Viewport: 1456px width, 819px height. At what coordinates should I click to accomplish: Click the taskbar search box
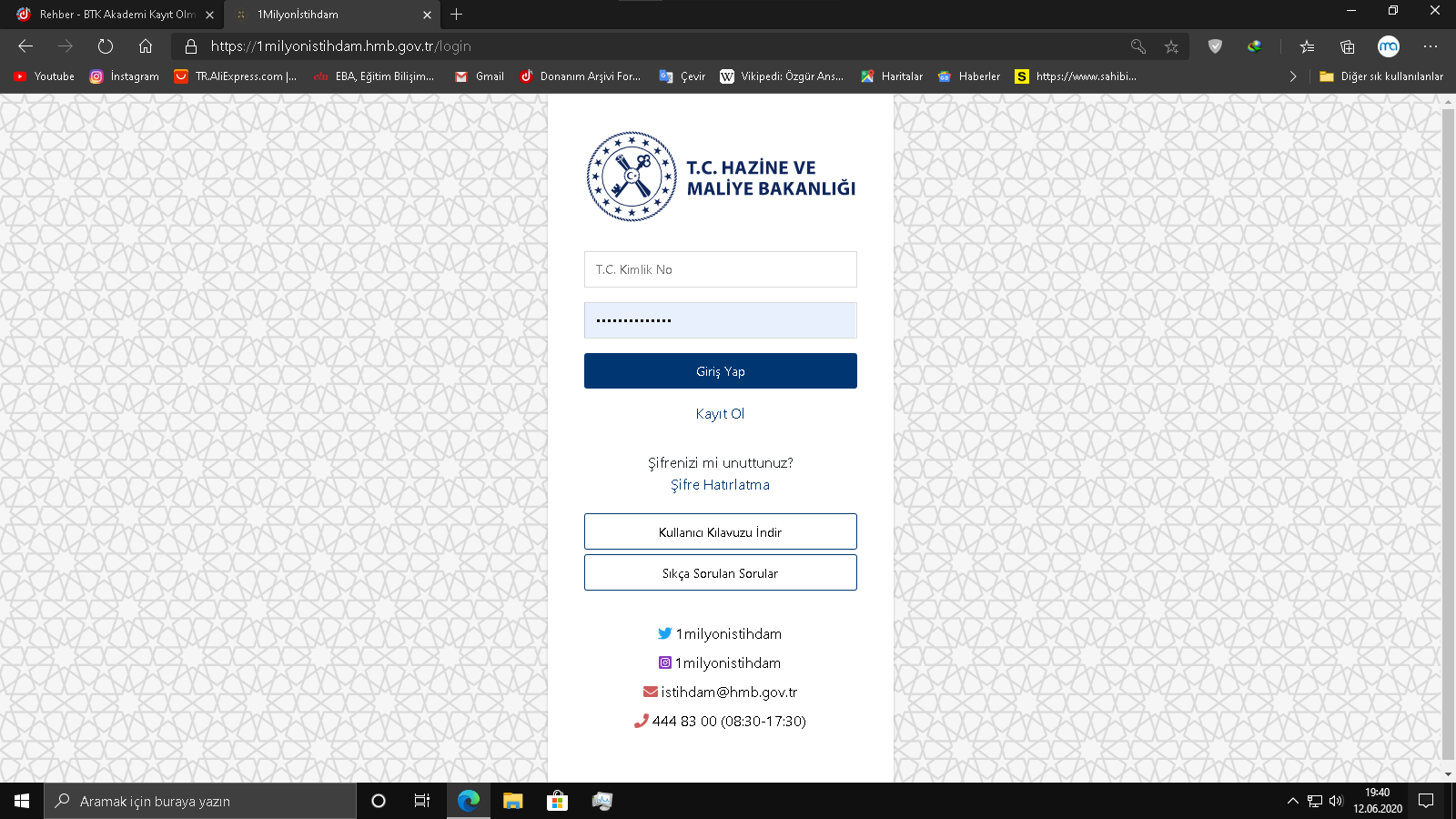coord(200,801)
